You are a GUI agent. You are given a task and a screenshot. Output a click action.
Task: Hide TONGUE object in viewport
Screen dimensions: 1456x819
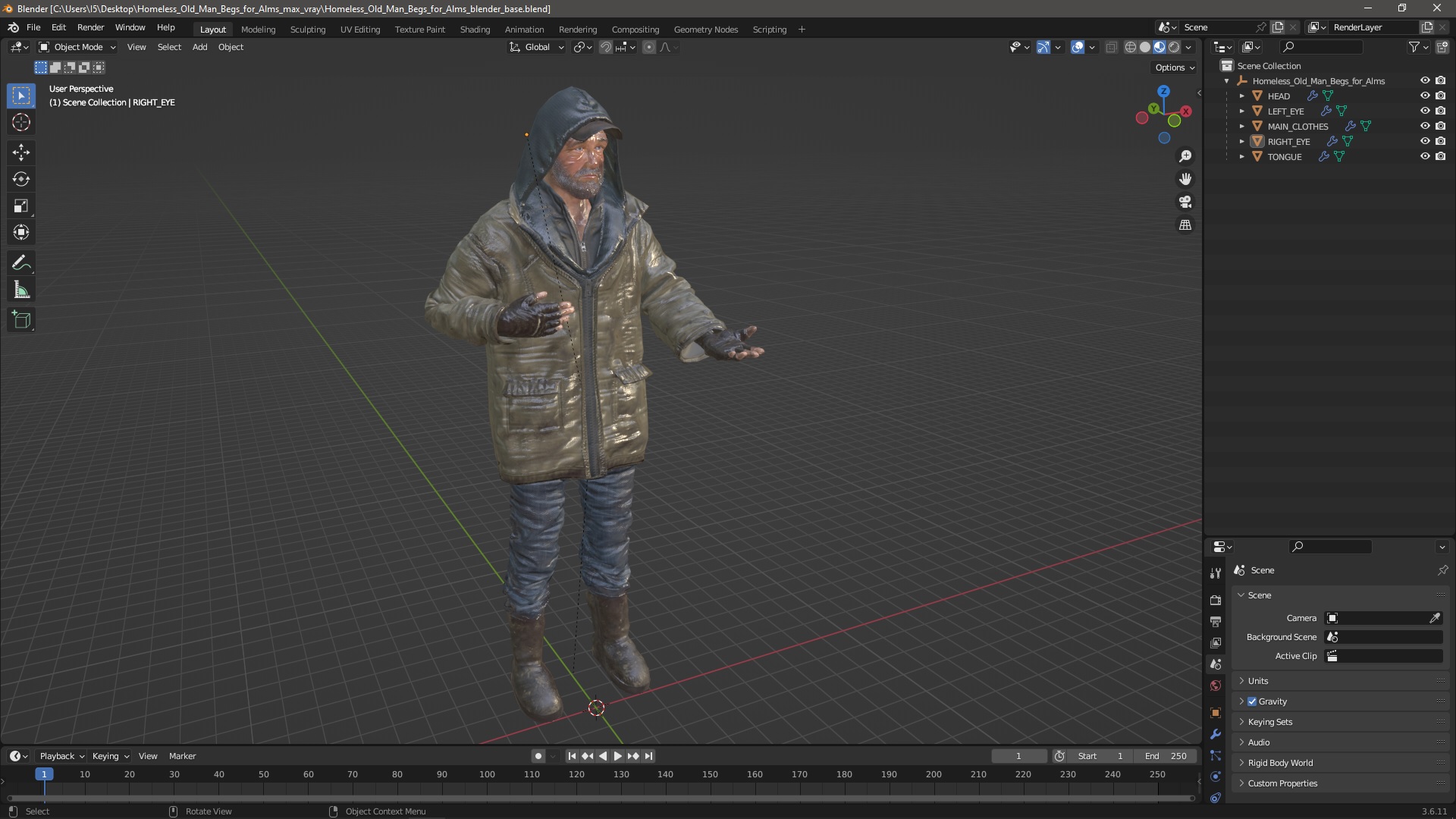click(1425, 156)
